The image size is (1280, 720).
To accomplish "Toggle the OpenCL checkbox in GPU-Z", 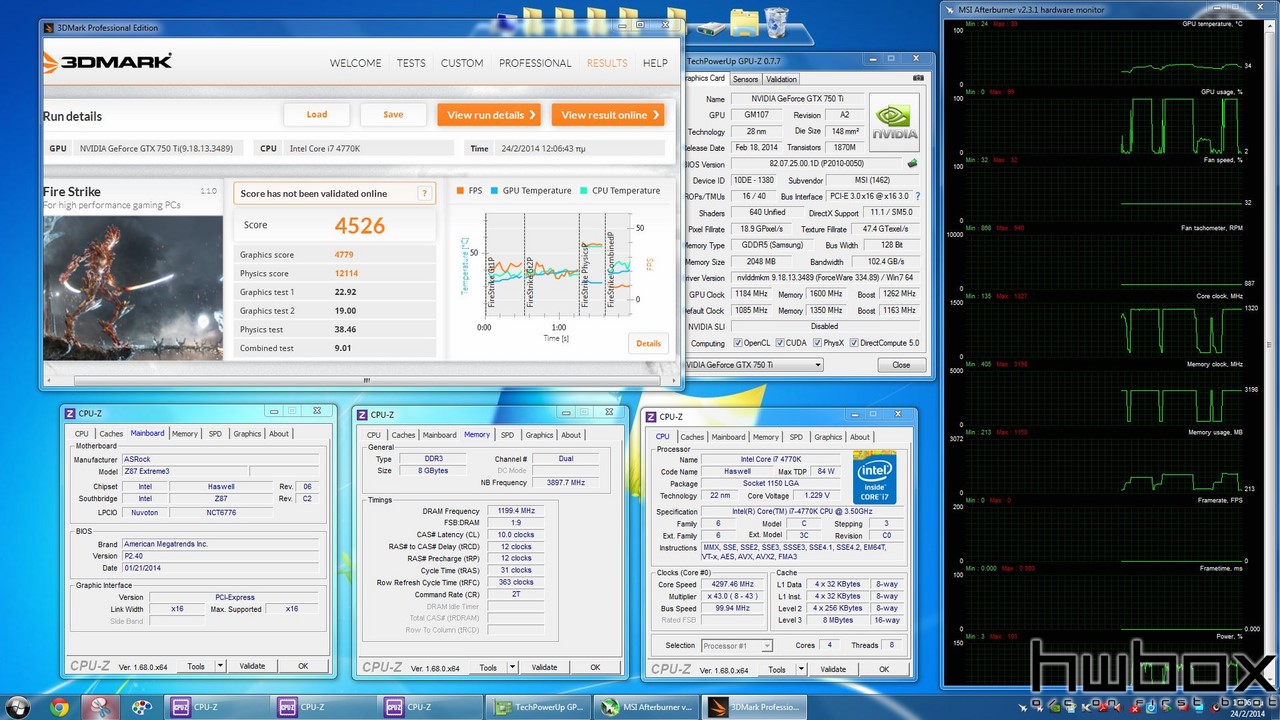I will [x=738, y=343].
